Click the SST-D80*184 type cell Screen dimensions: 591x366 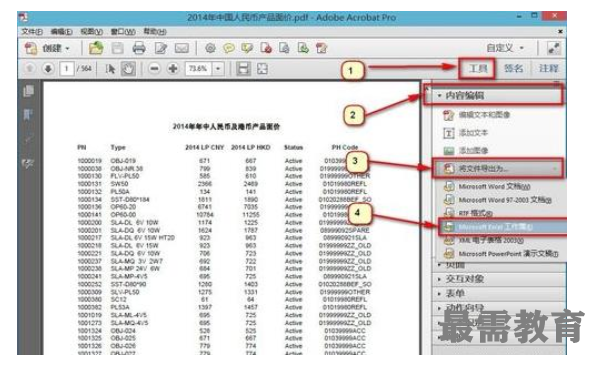[130, 199]
